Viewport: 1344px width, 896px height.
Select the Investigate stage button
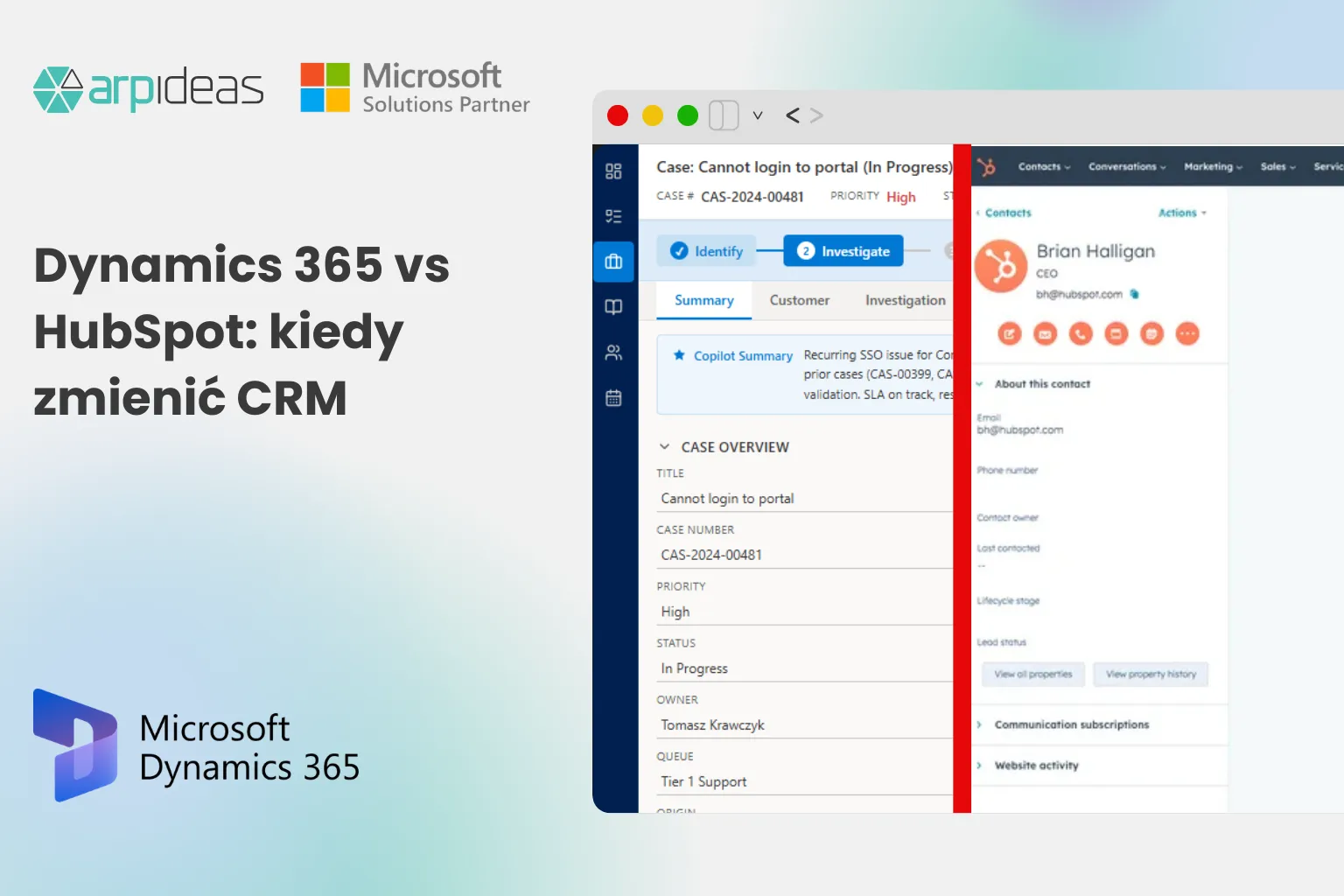pos(843,251)
